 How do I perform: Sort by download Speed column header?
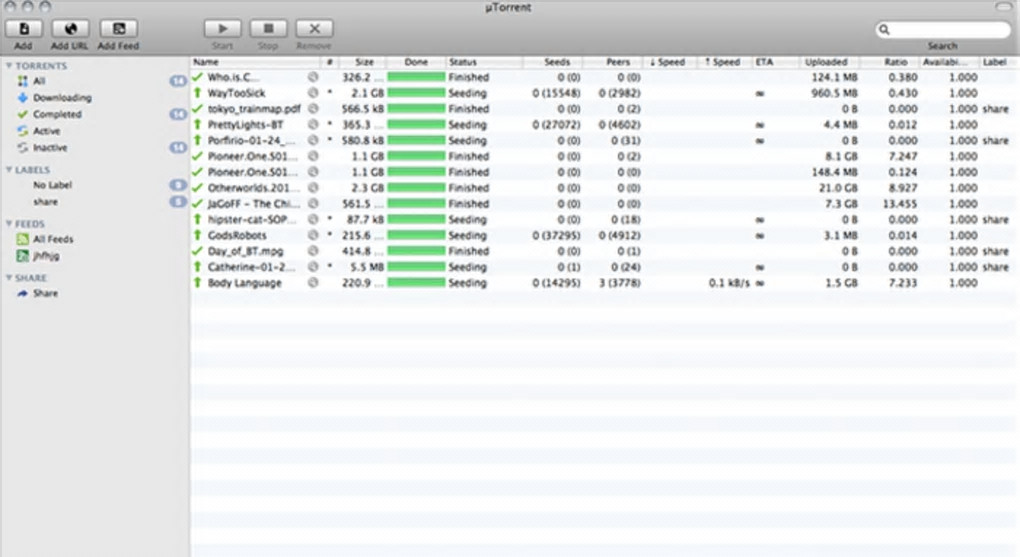click(x=670, y=62)
